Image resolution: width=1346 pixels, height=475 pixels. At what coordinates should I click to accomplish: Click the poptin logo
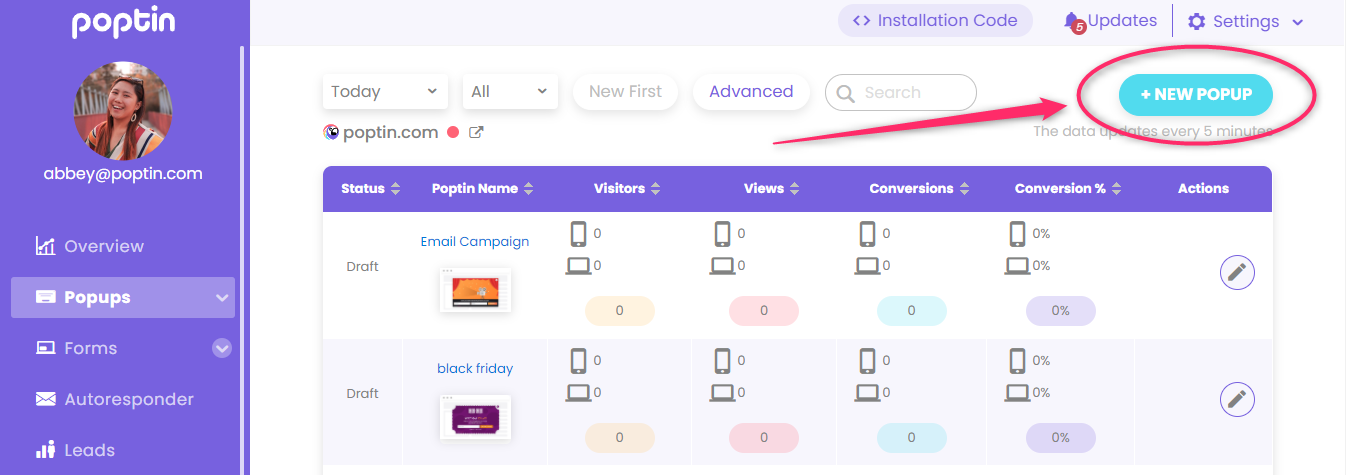pos(124,24)
